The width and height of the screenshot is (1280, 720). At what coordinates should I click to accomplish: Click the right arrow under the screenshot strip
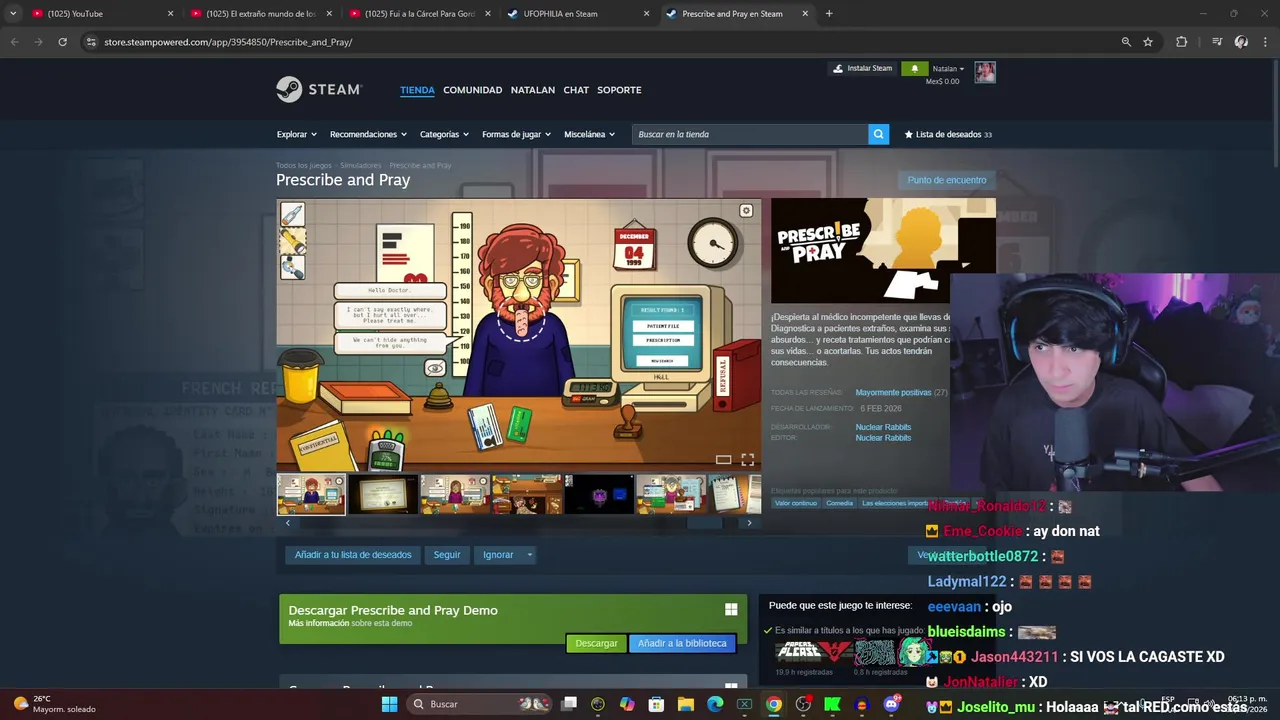click(749, 523)
